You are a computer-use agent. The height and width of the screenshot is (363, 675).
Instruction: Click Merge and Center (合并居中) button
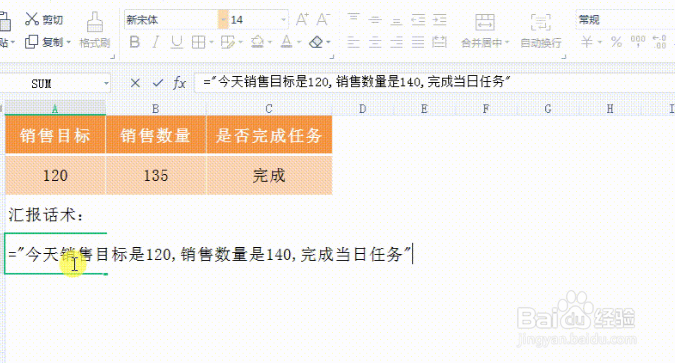[485, 30]
